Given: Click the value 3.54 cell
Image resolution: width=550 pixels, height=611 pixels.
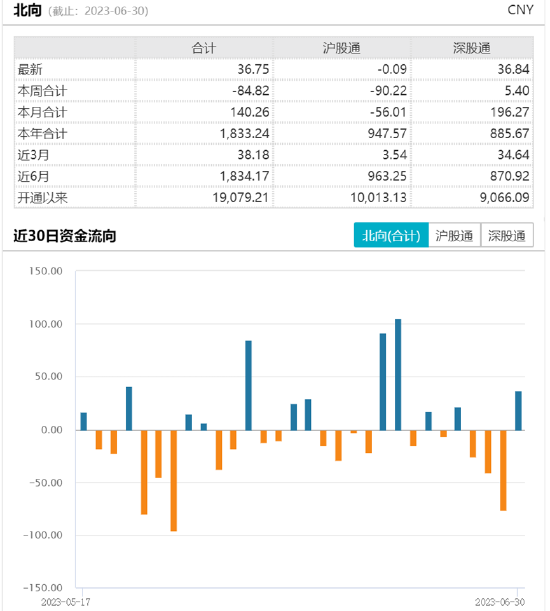Looking at the screenshot, I should 394,155.
